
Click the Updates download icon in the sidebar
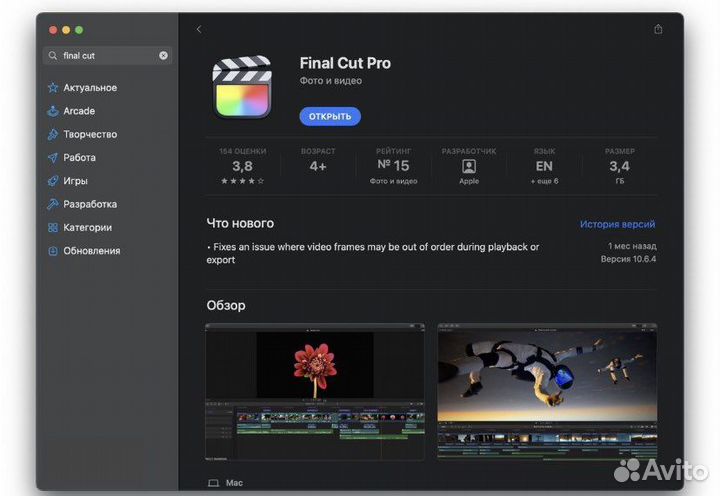53,251
